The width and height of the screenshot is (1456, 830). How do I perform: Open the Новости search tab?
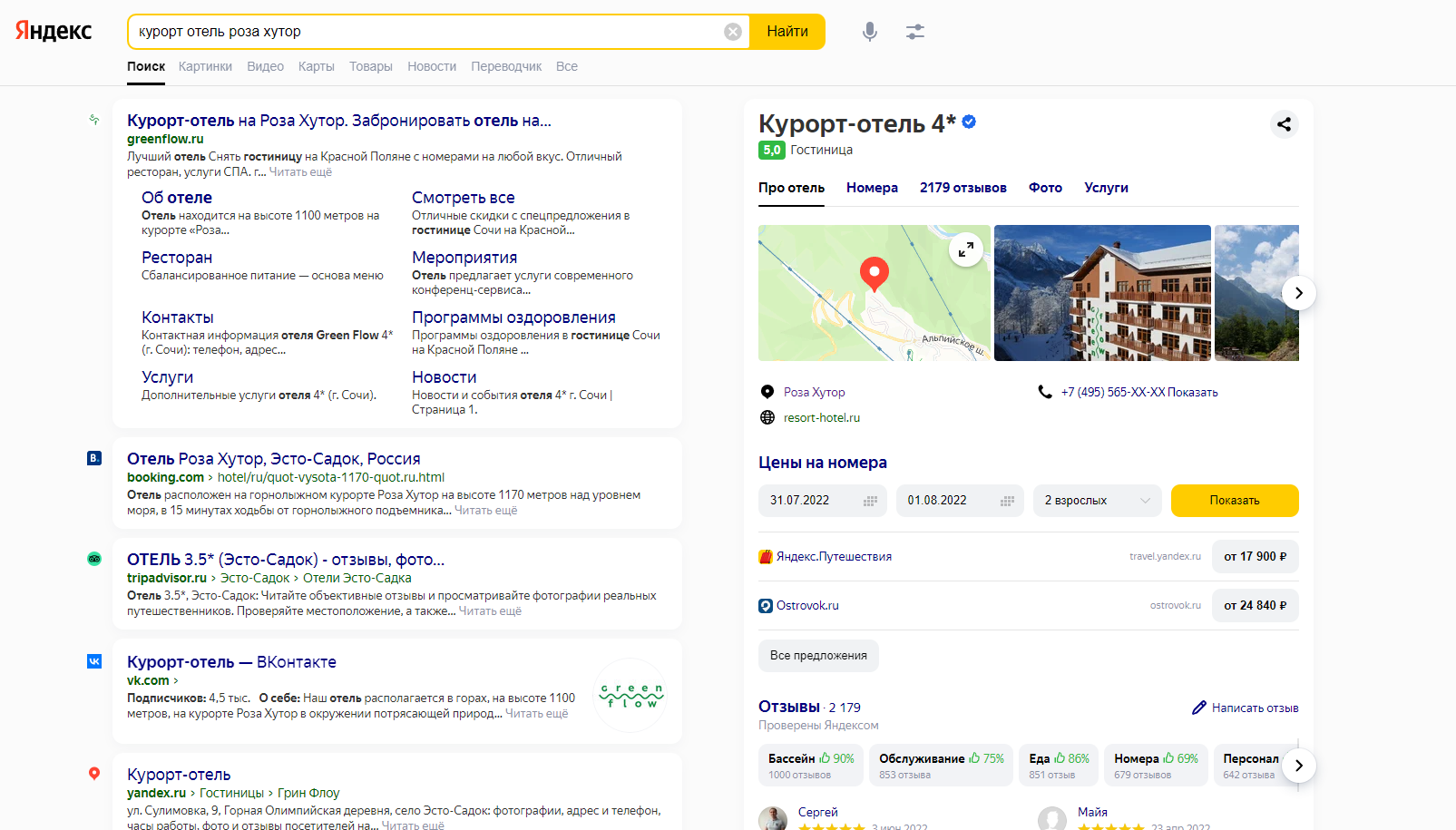coord(432,66)
